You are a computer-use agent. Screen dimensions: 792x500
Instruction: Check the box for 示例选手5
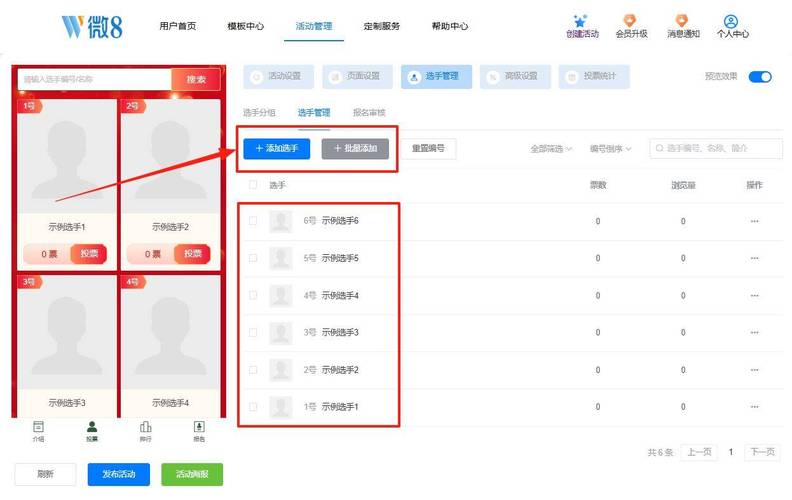pyautogui.click(x=253, y=258)
